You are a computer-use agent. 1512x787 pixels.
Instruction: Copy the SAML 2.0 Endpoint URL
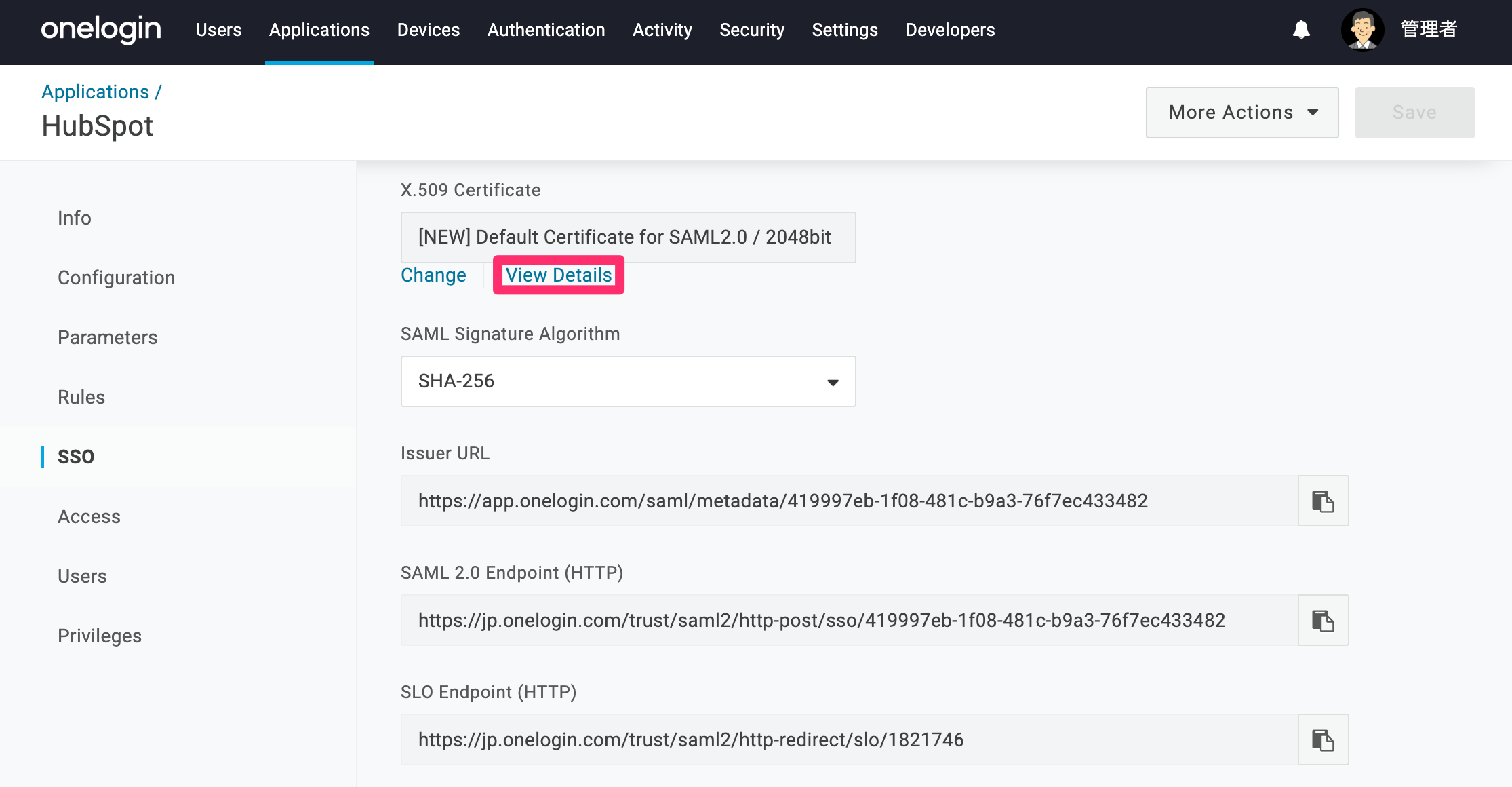[1323, 620]
